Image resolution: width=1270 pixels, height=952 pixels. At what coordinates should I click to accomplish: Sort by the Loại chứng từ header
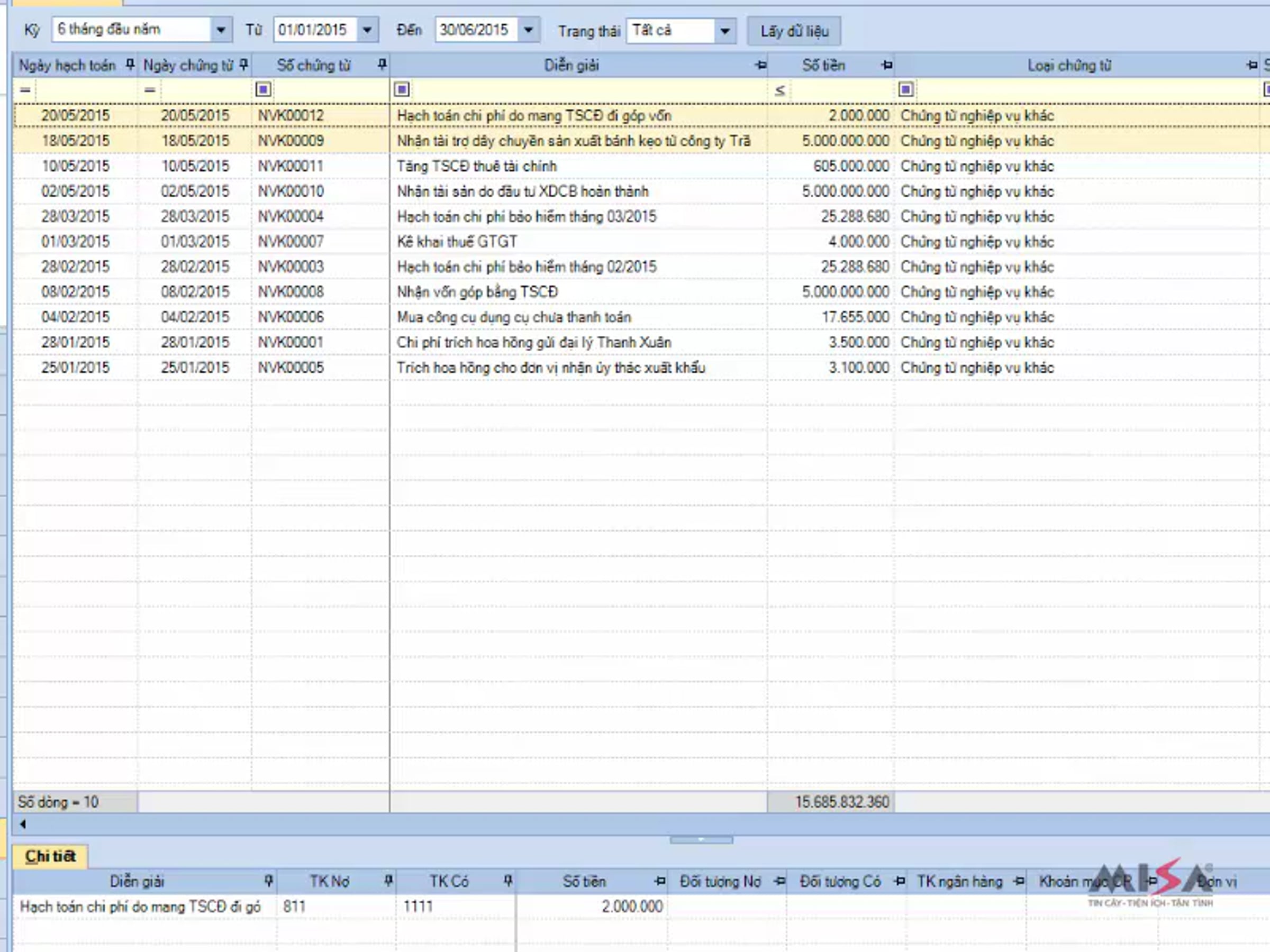tap(1069, 66)
